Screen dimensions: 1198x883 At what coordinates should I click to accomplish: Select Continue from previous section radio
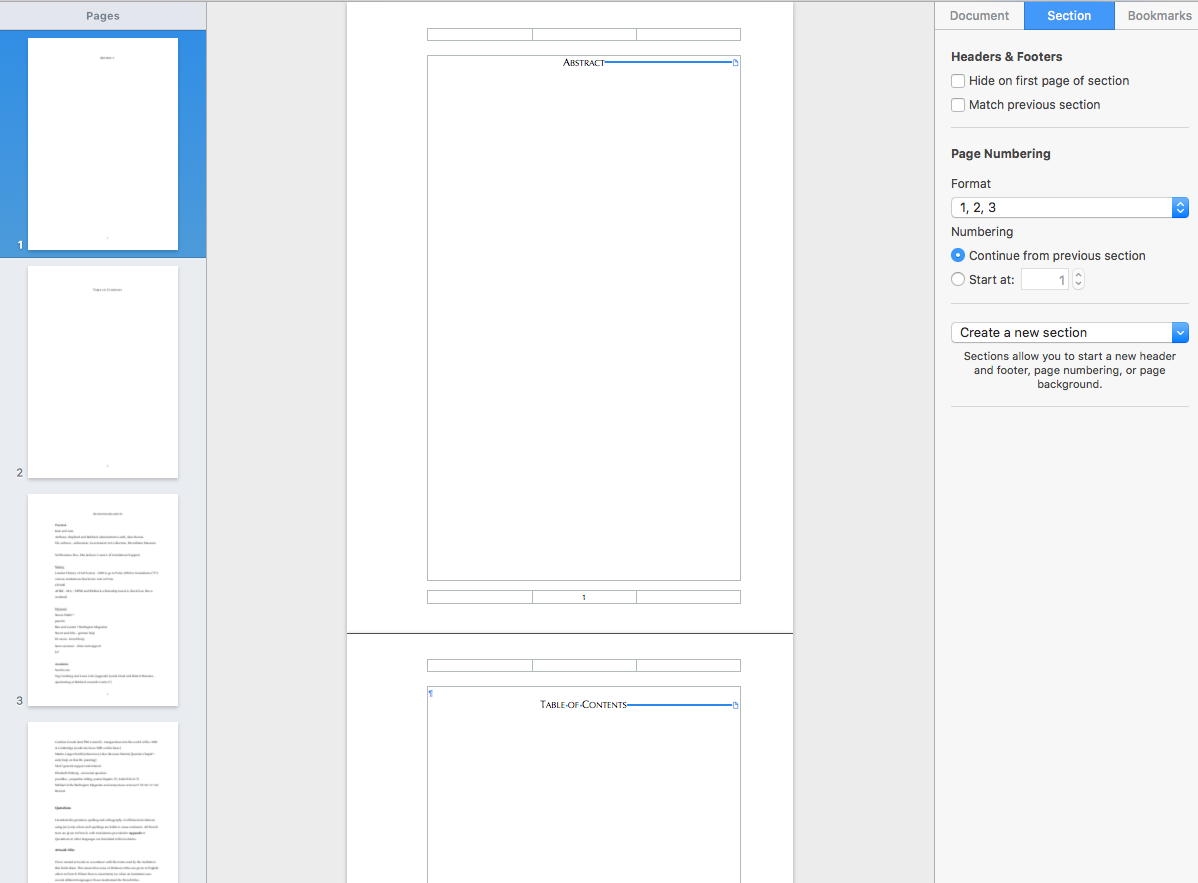click(958, 255)
